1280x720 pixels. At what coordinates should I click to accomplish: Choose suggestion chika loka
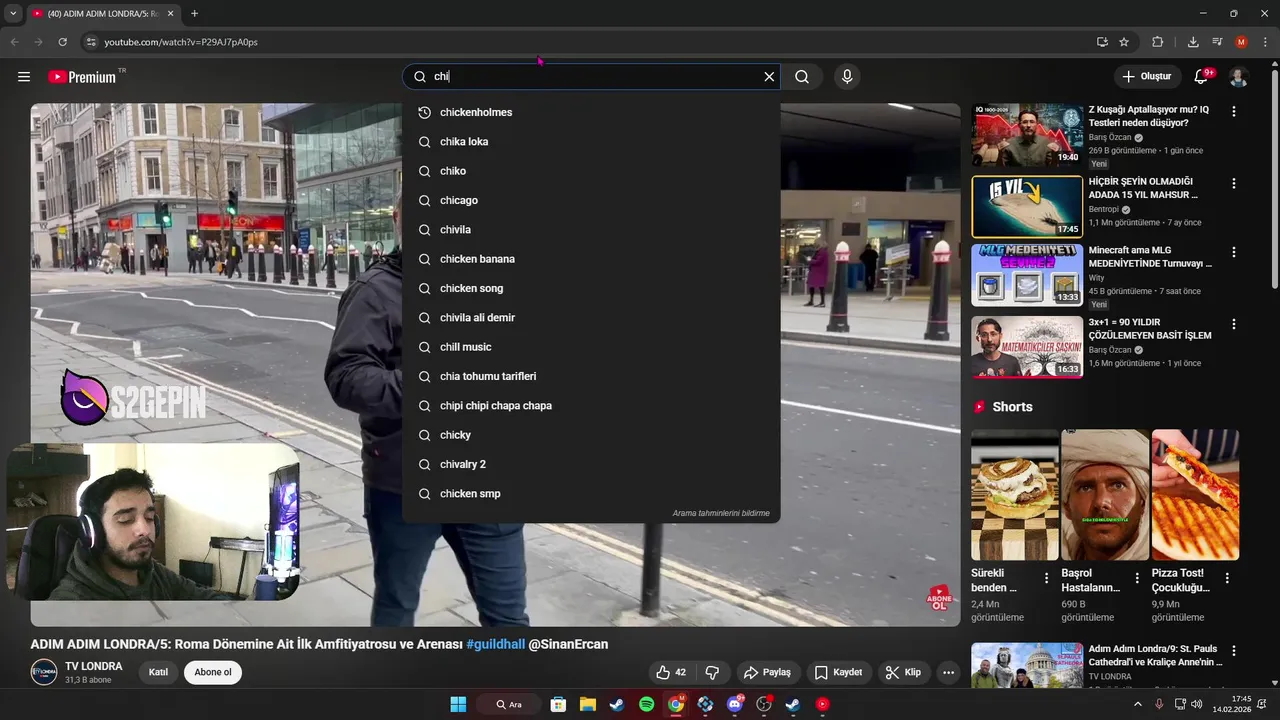(591, 142)
